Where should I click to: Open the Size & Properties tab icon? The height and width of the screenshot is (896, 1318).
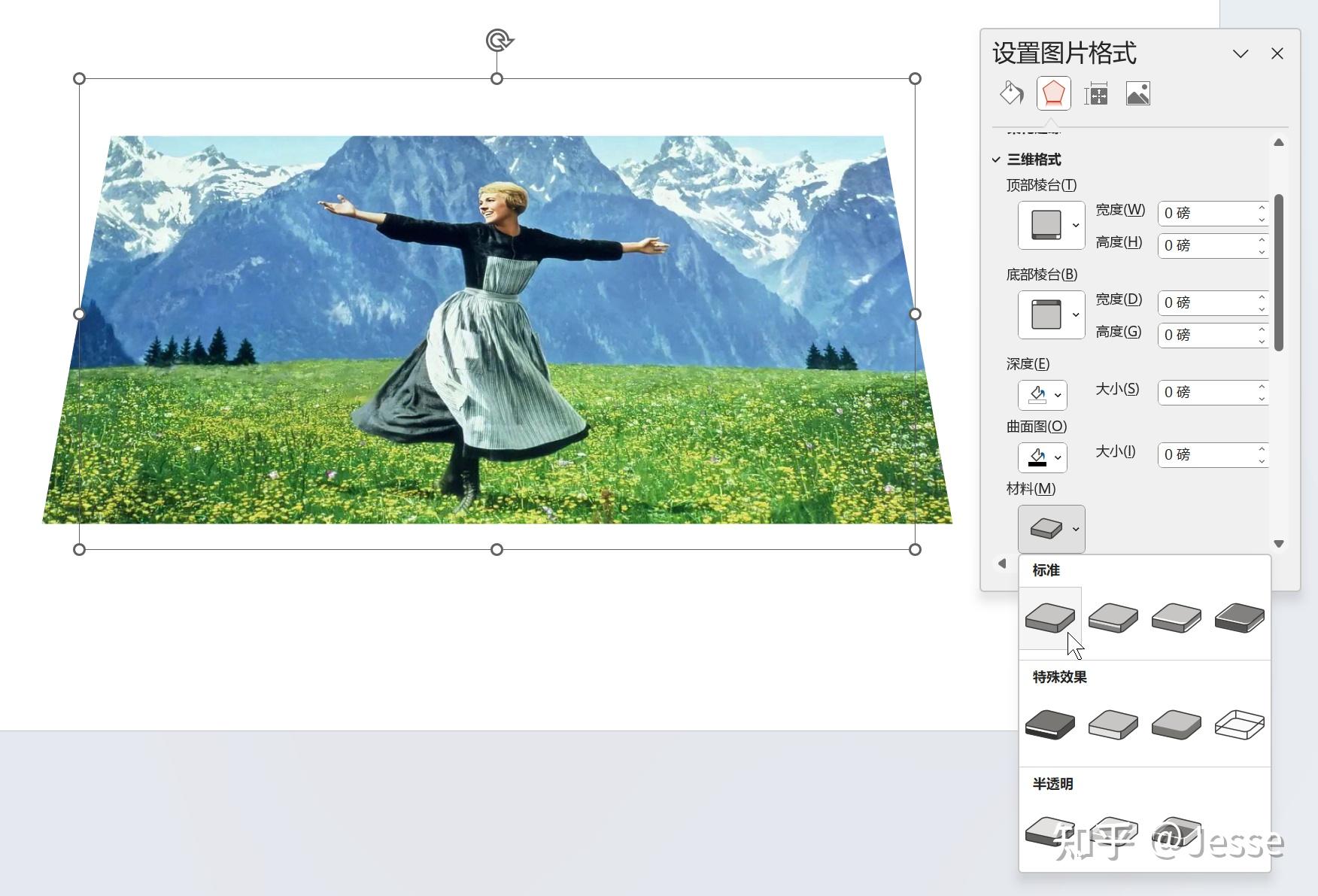coord(1096,94)
